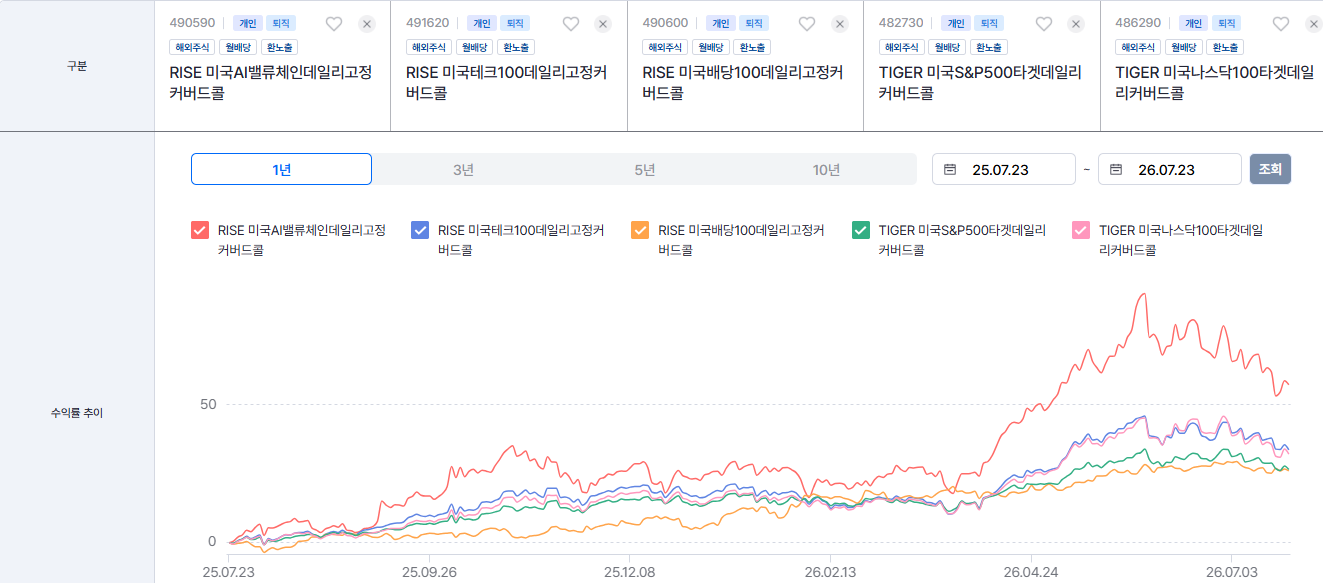The image size is (1323, 583).
Task: Switch to the 3년 period tab
Action: (463, 169)
